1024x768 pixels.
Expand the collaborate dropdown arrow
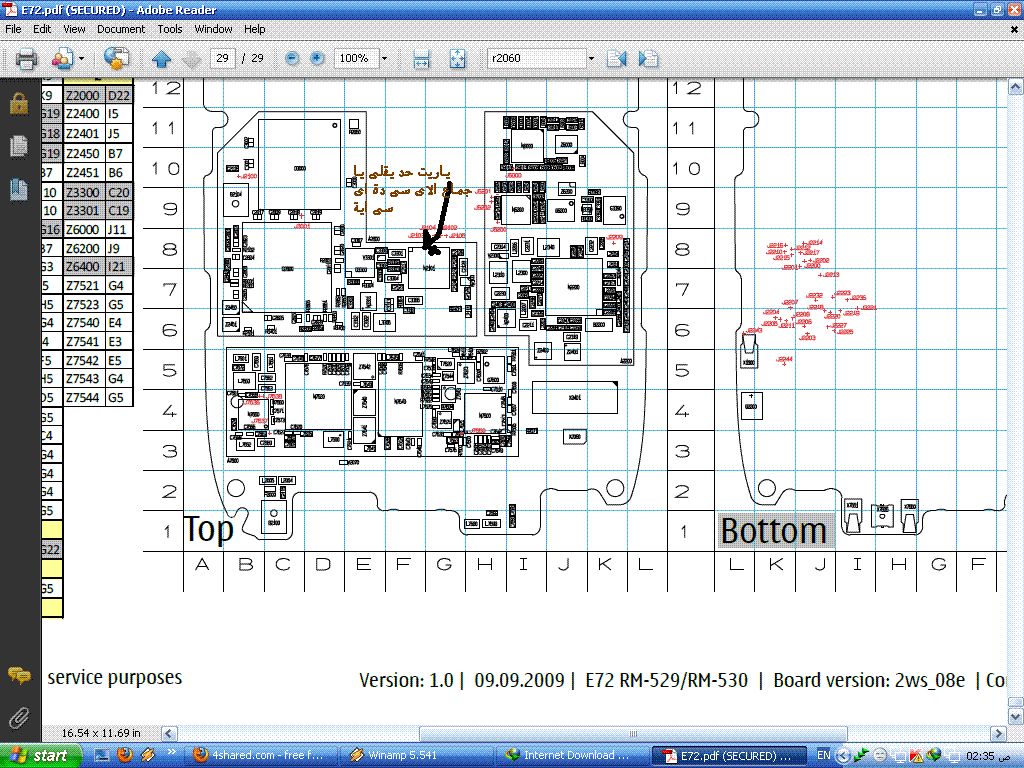(82, 59)
